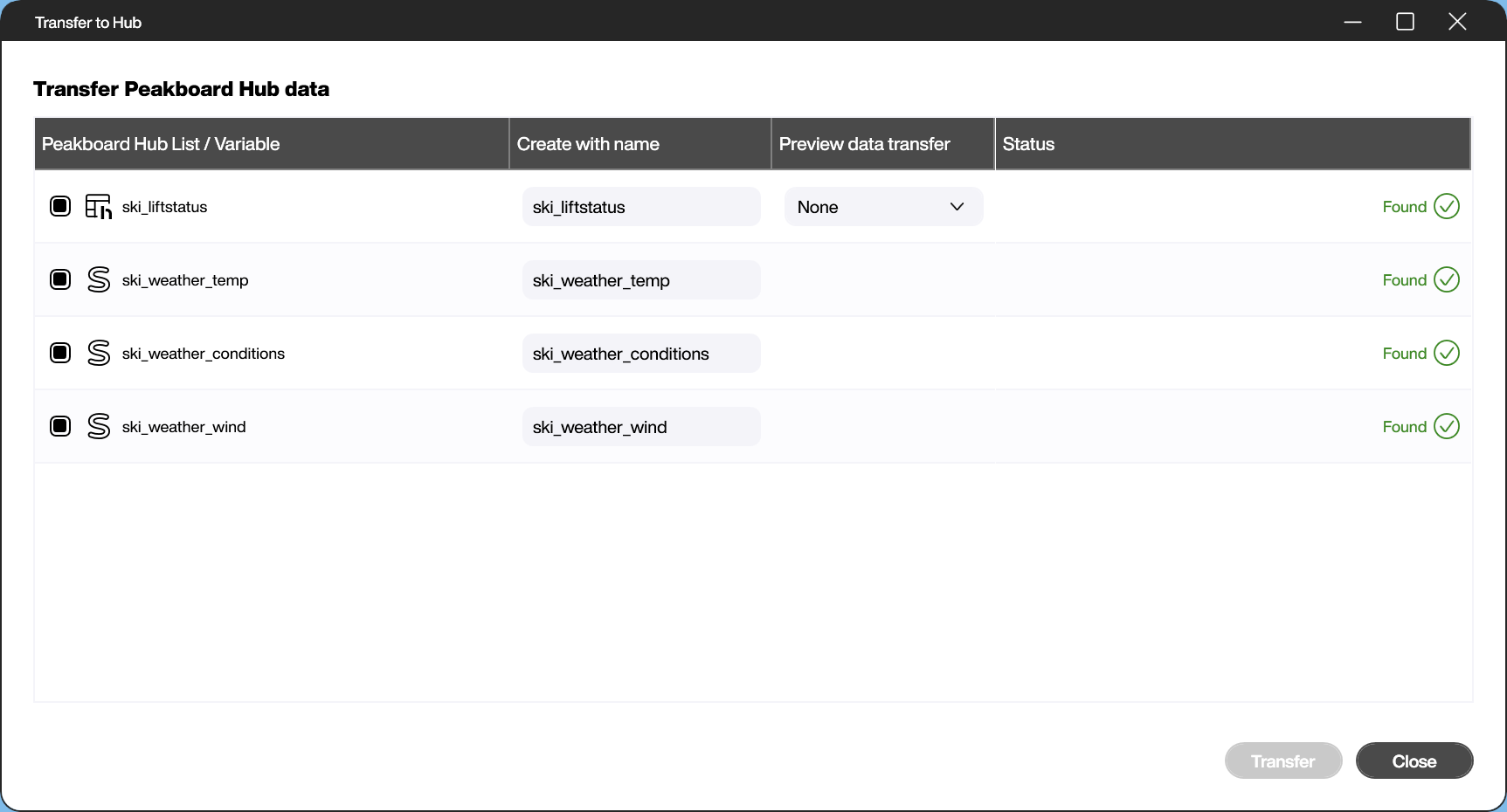Click Found status text in ski_weather_conditions row
The height and width of the screenshot is (812, 1507).
[x=1404, y=354]
